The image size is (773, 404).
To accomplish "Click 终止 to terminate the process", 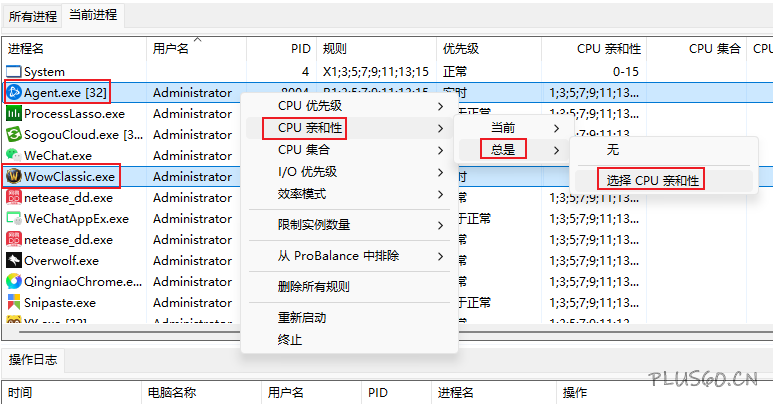I will click(x=290, y=340).
